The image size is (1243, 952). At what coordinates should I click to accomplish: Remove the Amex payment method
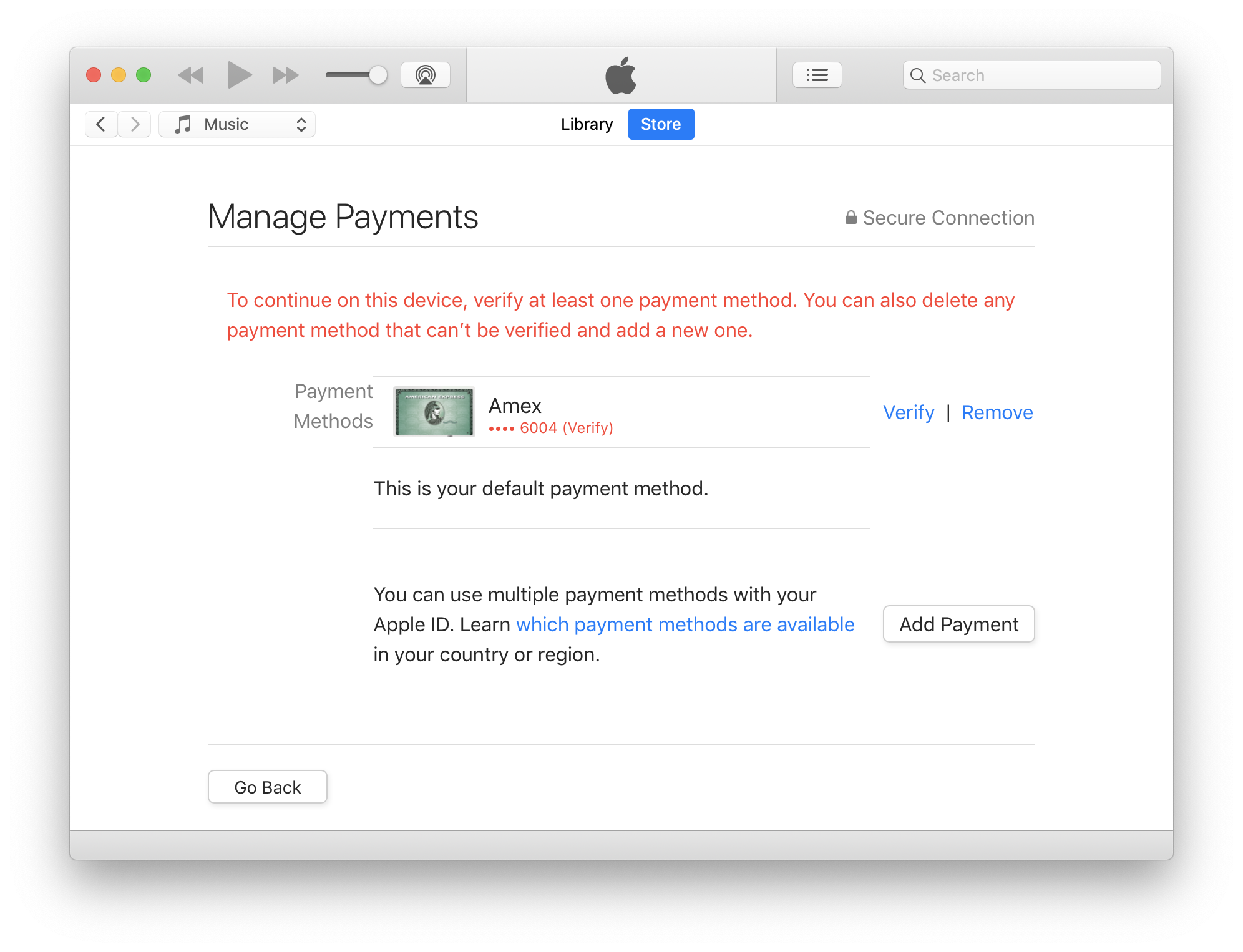click(997, 412)
